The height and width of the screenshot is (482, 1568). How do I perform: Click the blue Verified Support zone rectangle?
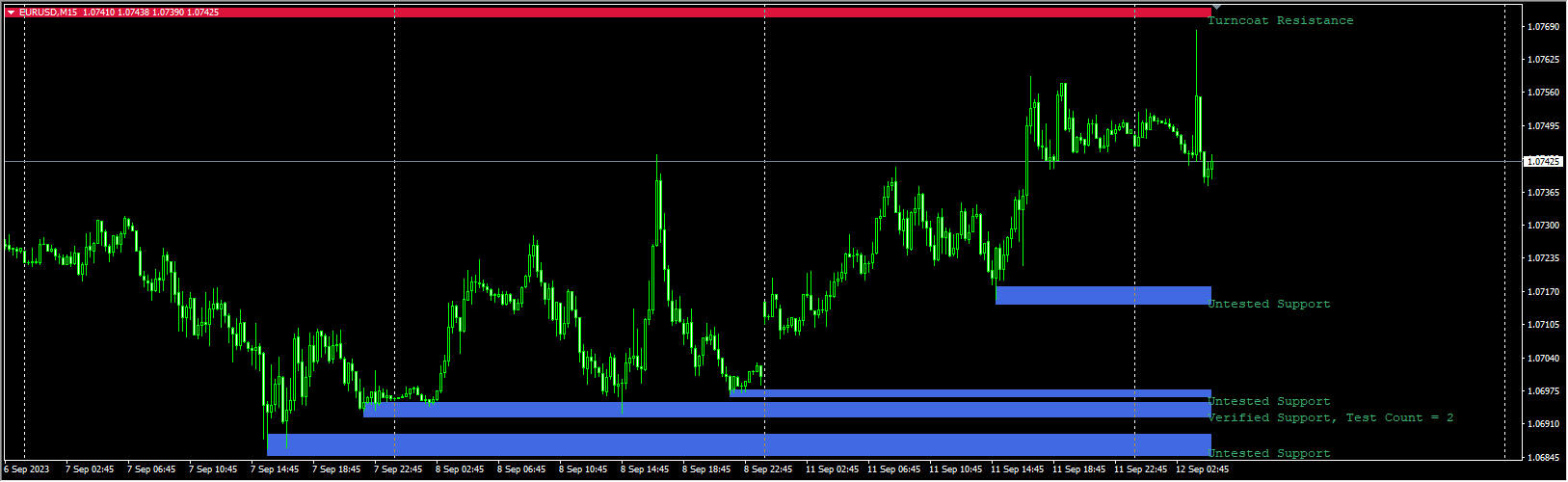787,410
